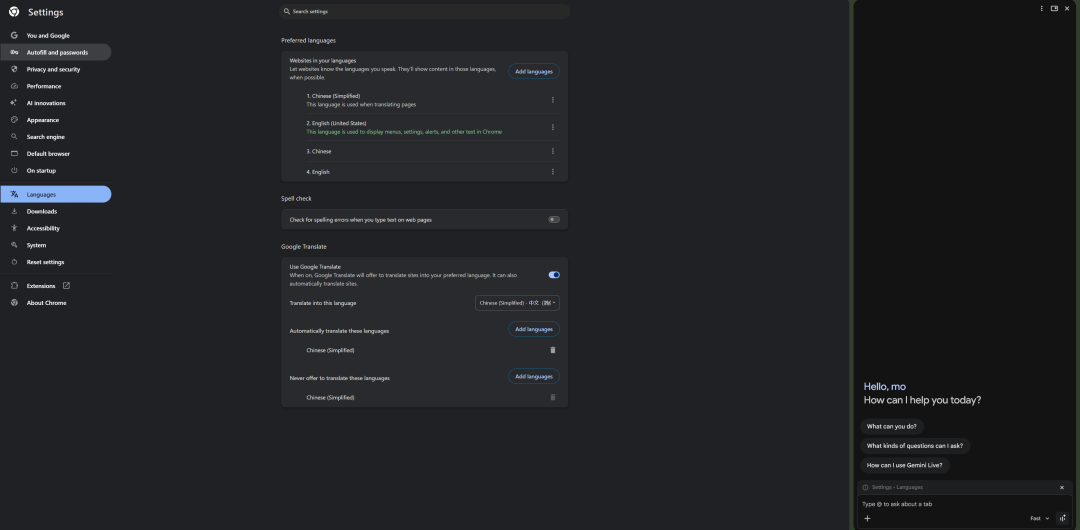Click the plus icon in Gemini prompt box
1080x530 pixels.
[x=867, y=518]
